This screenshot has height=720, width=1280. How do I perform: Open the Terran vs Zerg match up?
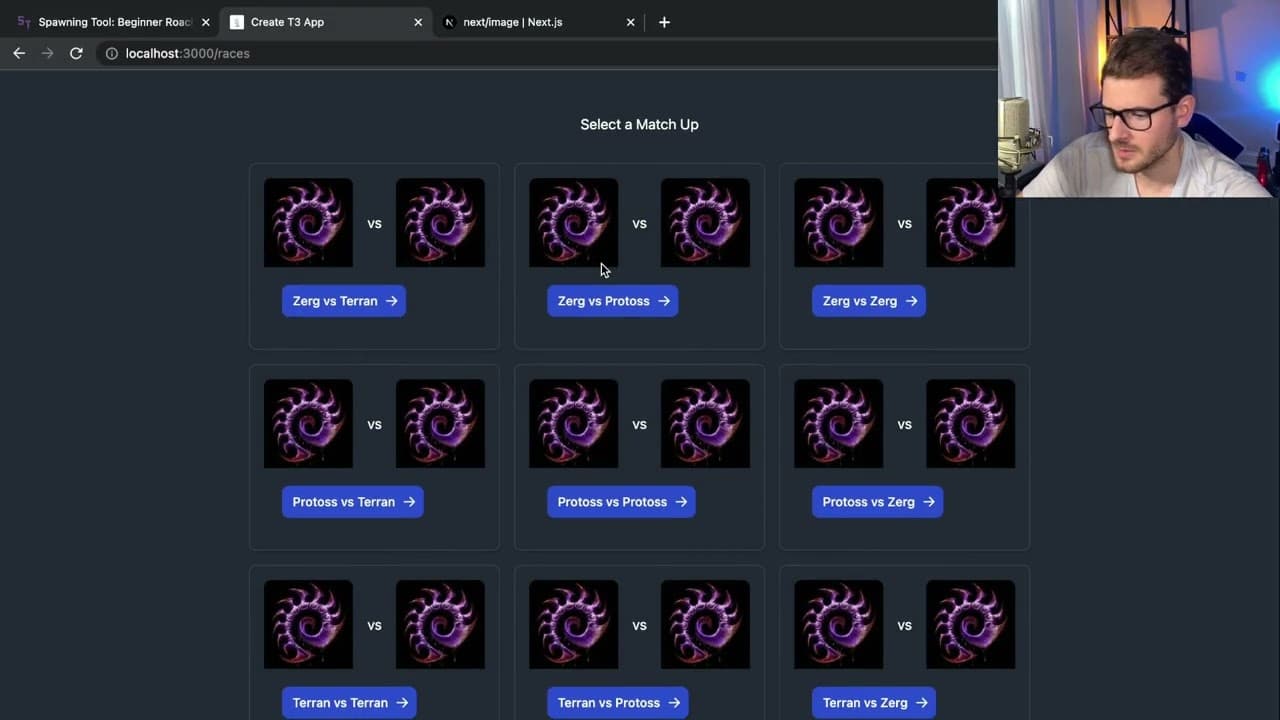(x=874, y=703)
